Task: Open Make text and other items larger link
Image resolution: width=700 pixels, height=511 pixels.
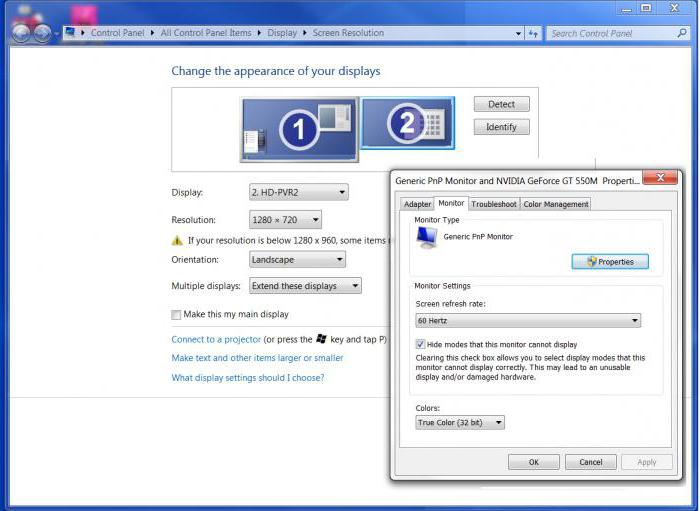Action: 258,358
